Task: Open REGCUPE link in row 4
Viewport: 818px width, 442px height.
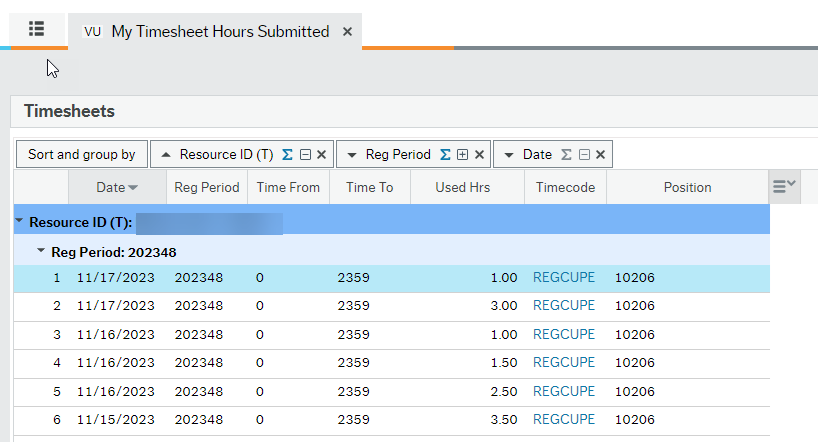Action: coord(564,362)
